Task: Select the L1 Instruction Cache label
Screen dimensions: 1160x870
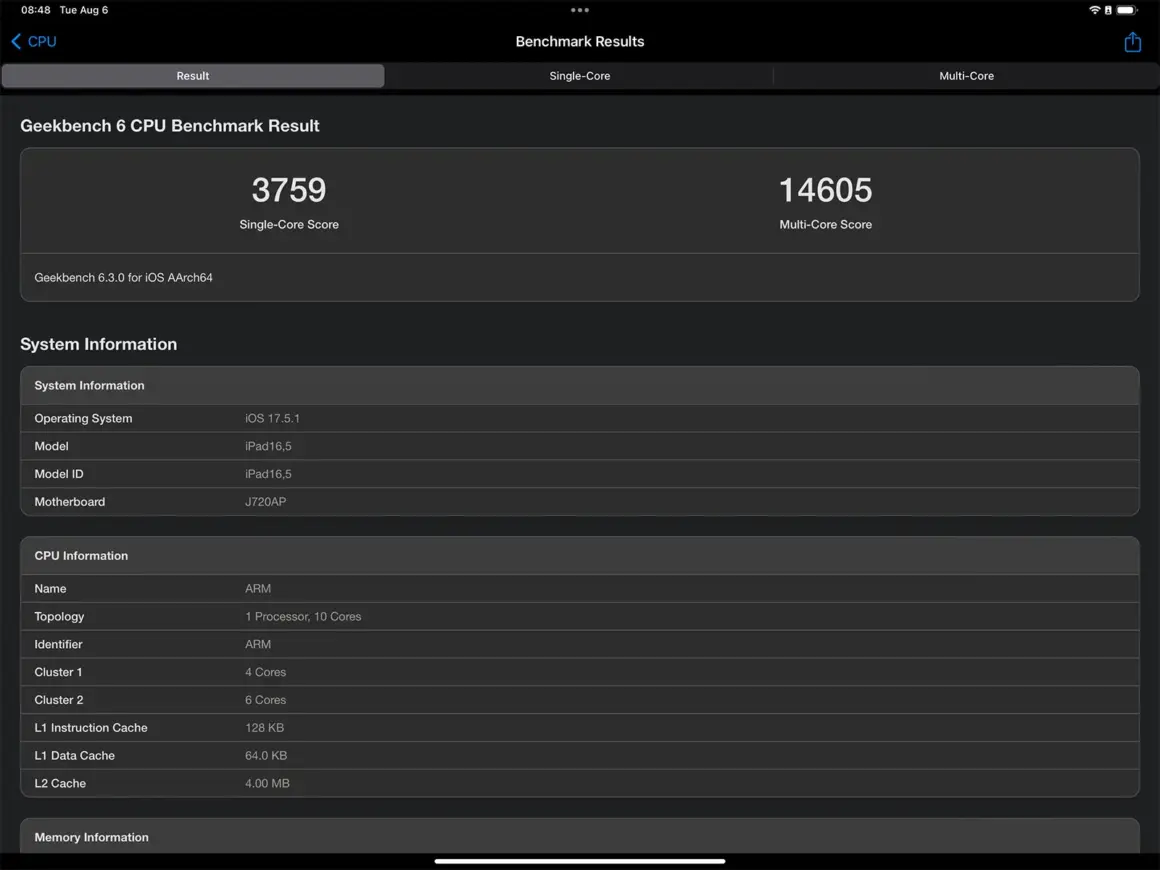Action: point(90,728)
